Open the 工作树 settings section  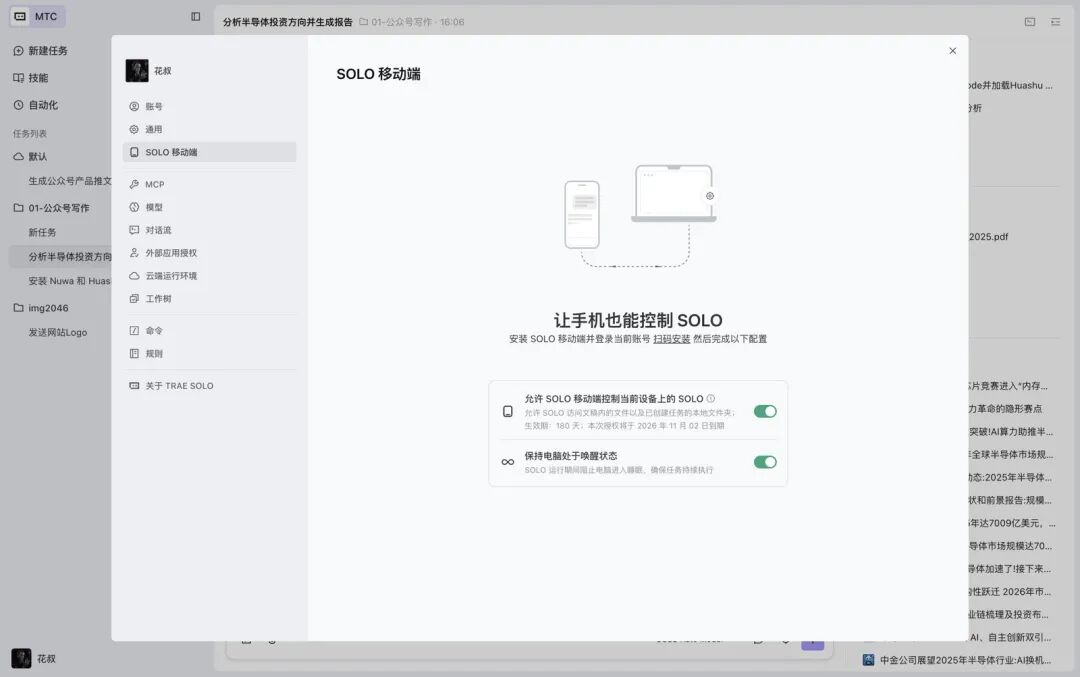[209, 298]
